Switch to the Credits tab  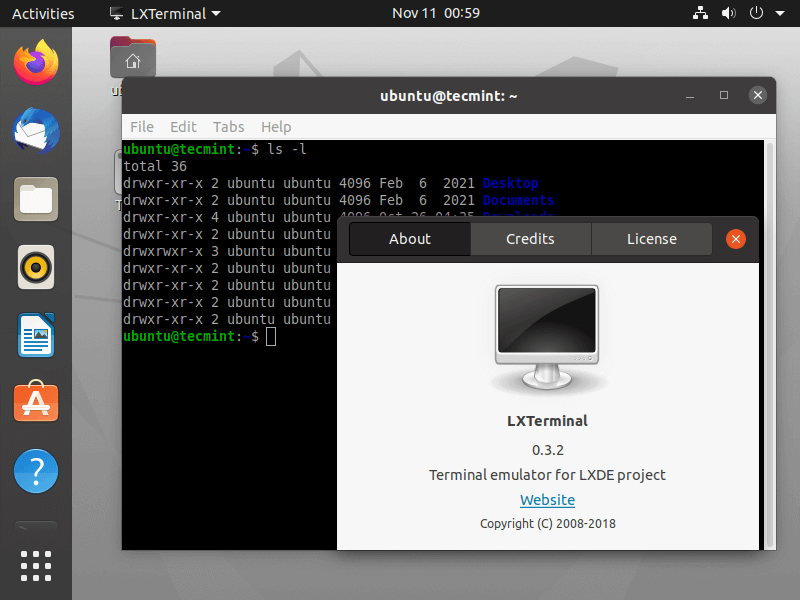(x=531, y=239)
